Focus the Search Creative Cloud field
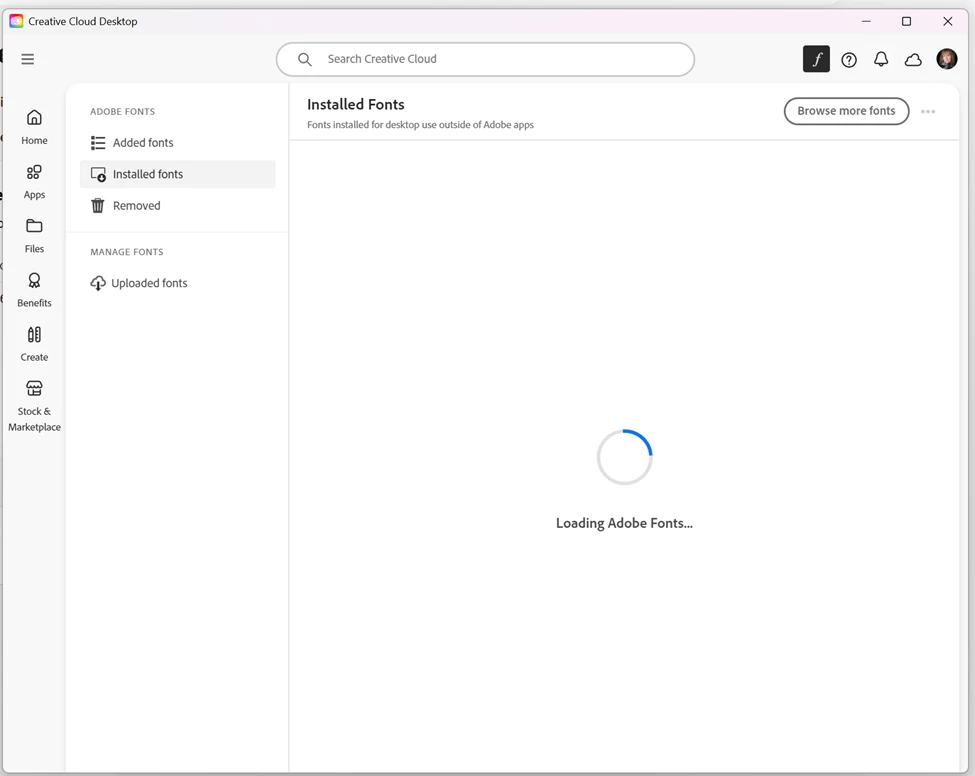Screen dimensions: 975x776 click(485, 59)
